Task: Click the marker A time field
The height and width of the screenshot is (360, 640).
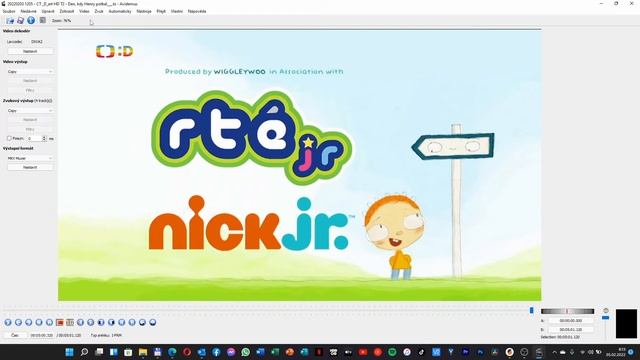Action: point(571,321)
